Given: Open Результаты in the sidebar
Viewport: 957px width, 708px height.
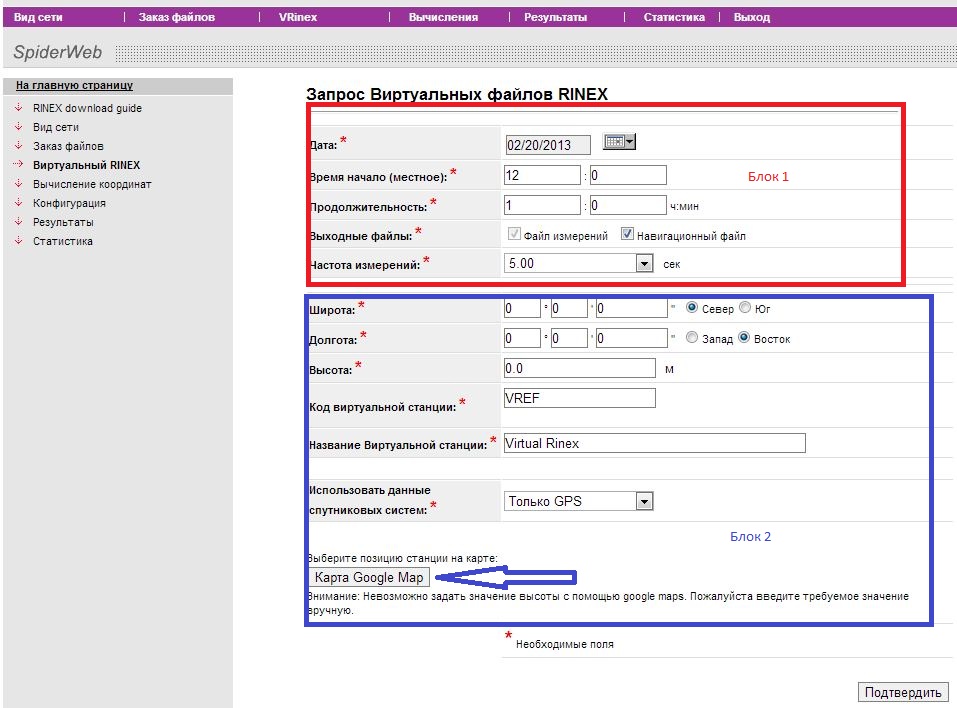Looking at the screenshot, I should pos(63,222).
